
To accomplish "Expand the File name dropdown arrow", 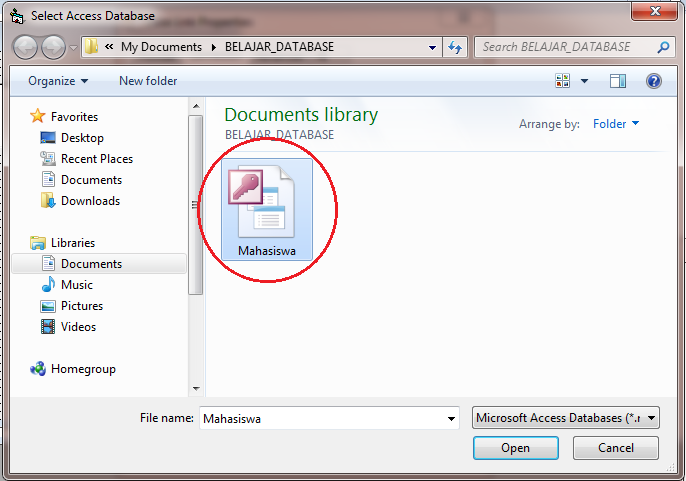I will pyautogui.click(x=451, y=419).
